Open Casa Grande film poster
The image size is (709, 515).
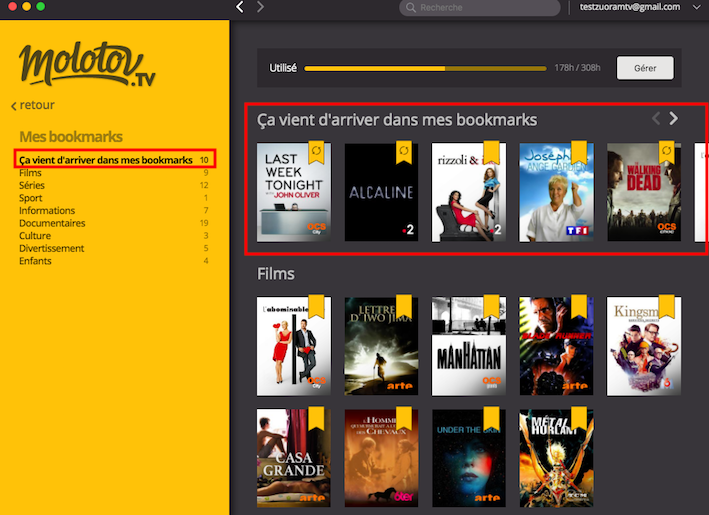[294, 458]
